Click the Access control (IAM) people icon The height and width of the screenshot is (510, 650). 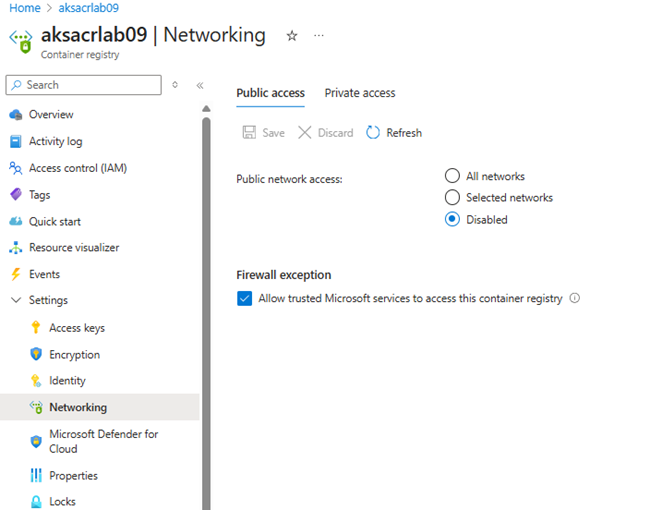pyautogui.click(x=16, y=168)
